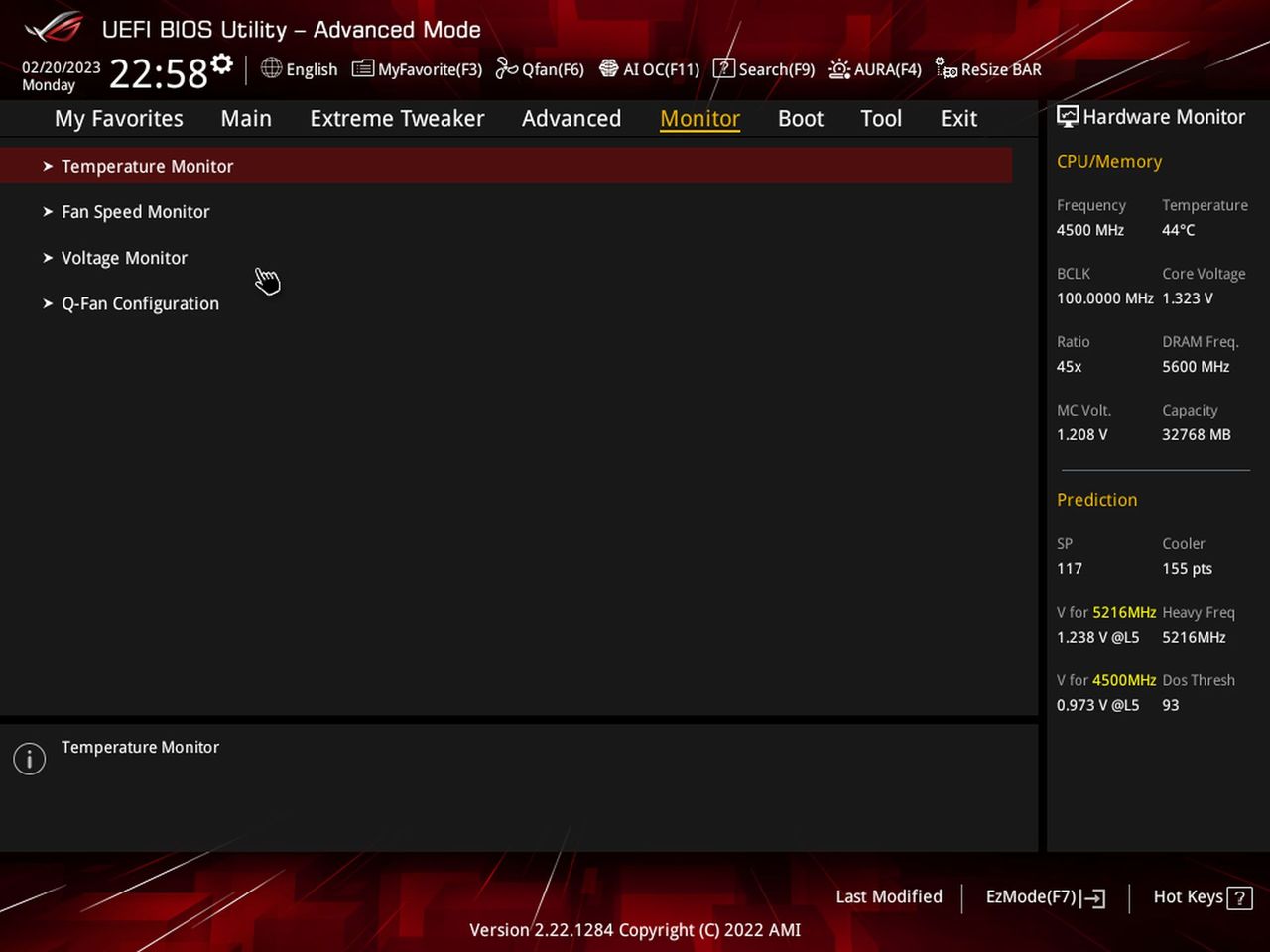Viewport: 1270px width, 952px height.
Task: Click the 4500 MHz frequency value
Action: [1090, 230]
